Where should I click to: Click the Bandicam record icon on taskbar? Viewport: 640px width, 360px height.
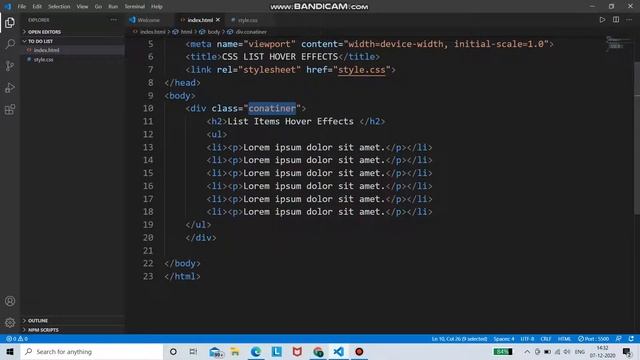click(359, 351)
